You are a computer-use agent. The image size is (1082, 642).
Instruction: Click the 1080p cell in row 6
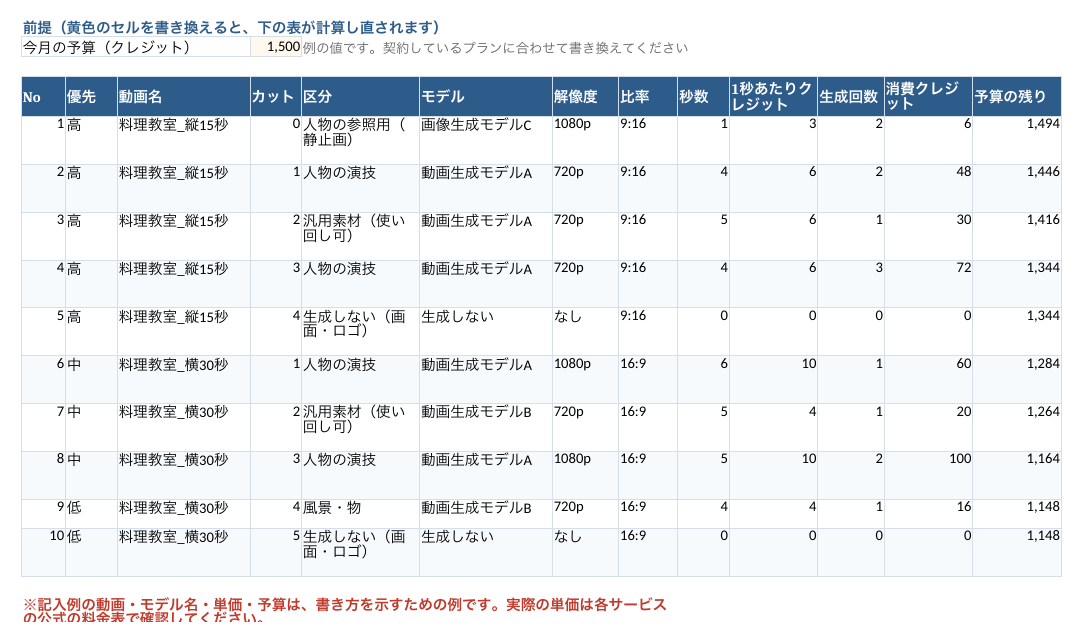click(x=585, y=380)
